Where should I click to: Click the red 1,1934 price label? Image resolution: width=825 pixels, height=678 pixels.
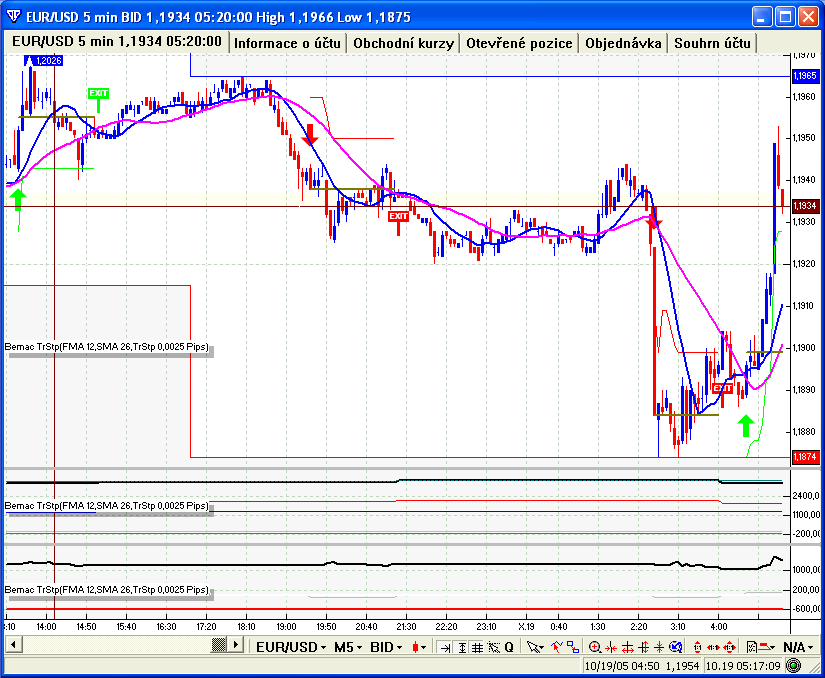(x=804, y=206)
